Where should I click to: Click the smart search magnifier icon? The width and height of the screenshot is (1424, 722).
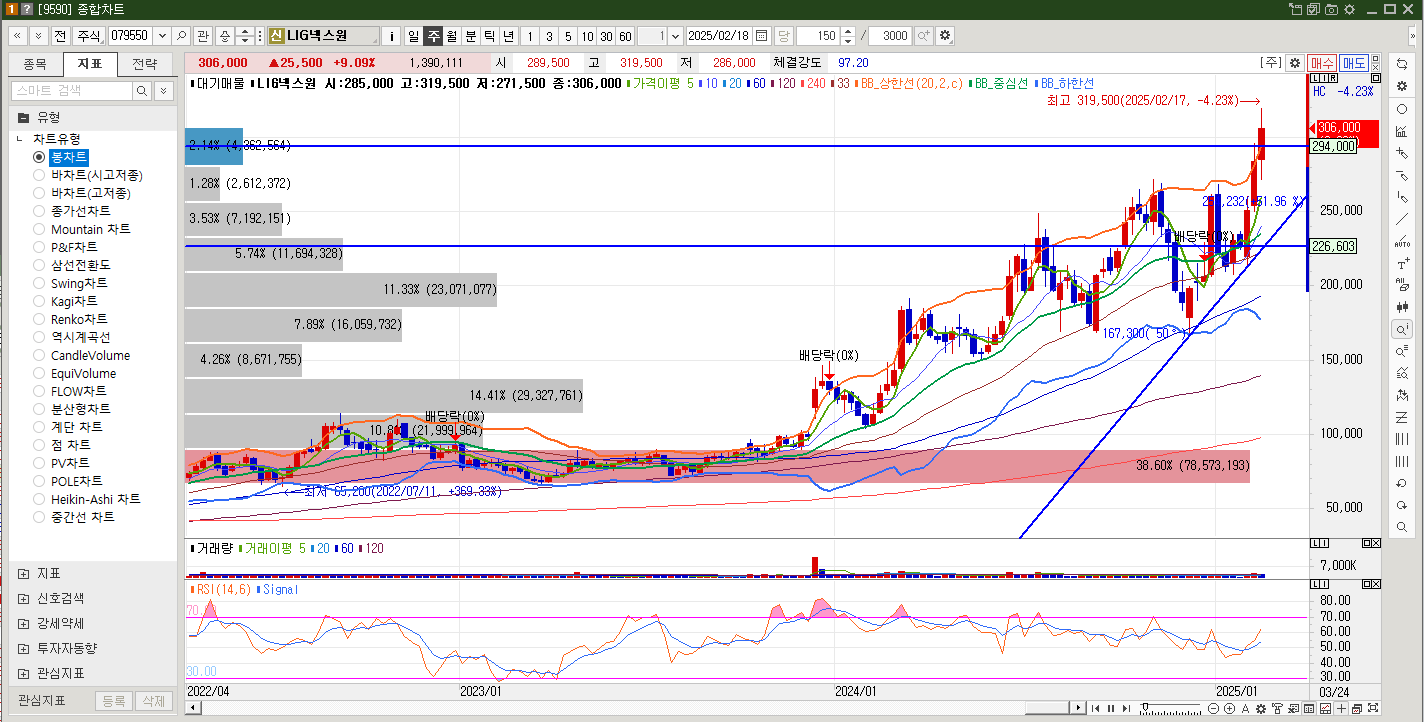point(143,91)
